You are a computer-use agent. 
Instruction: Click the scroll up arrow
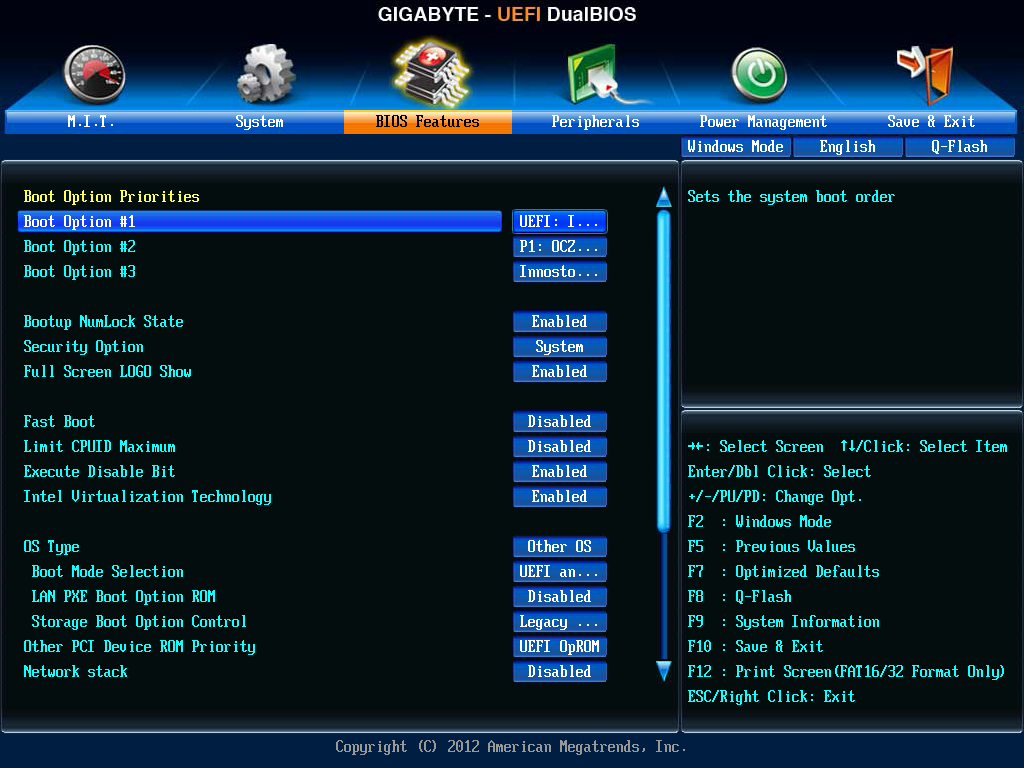point(664,197)
